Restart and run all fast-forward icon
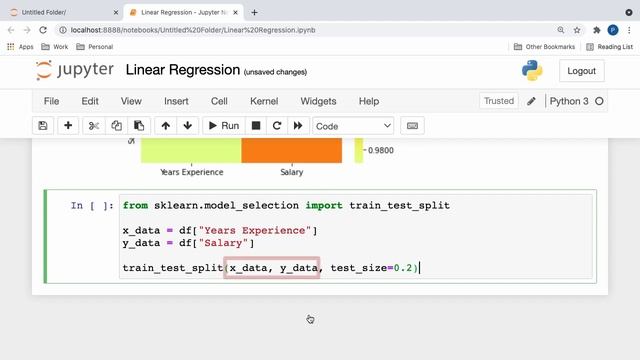Viewport: 640px width, 360px height. [298, 126]
